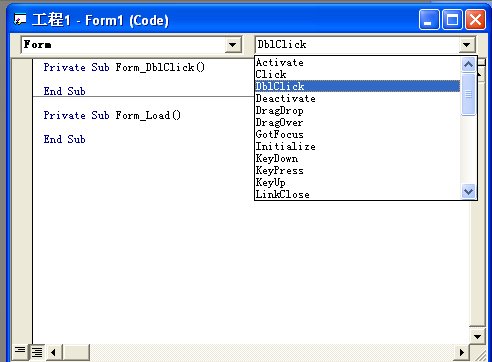492x362 pixels.
Task: Click the horizontal scrollbar thumb
Action: click(x=76, y=352)
